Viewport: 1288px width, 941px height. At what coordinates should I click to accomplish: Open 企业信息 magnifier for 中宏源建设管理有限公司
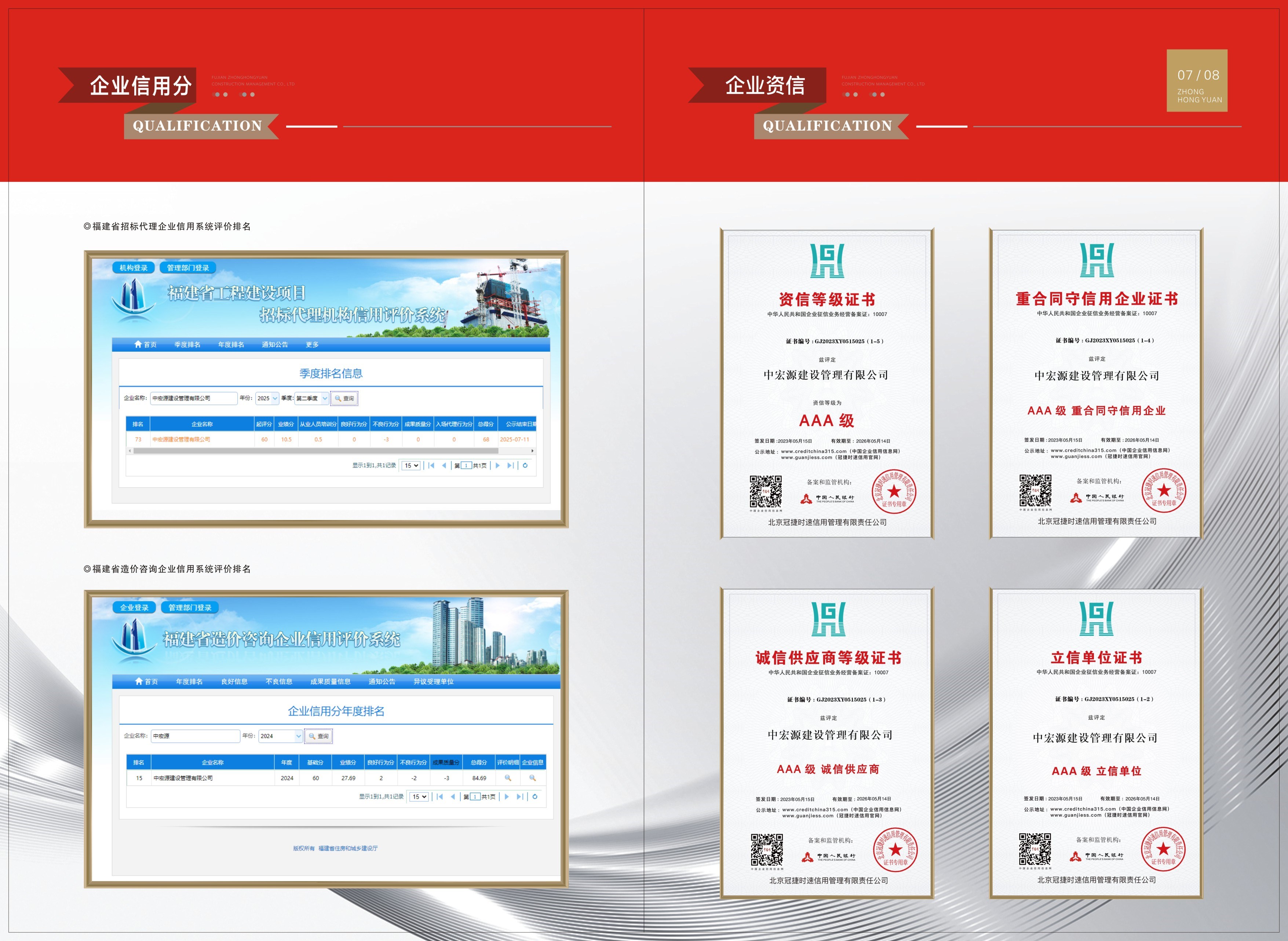tap(532, 778)
